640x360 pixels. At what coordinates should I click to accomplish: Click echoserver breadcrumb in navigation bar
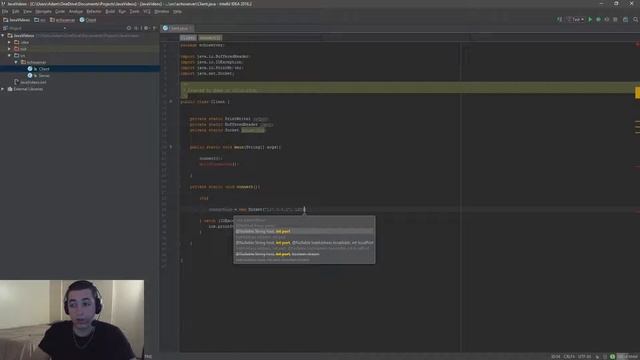[x=62, y=20]
